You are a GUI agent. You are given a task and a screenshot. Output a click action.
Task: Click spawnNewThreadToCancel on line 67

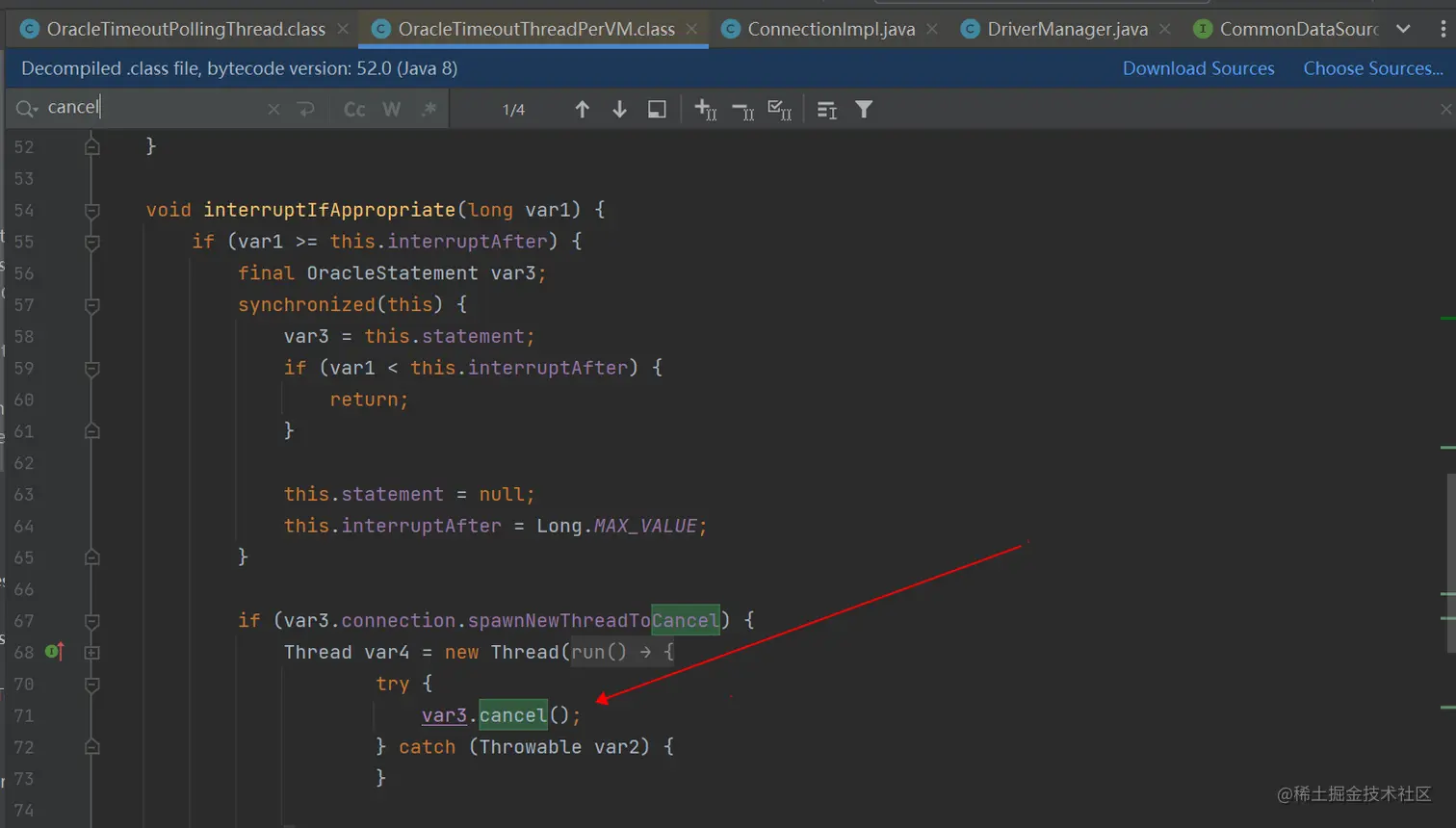pyautogui.click(x=594, y=621)
